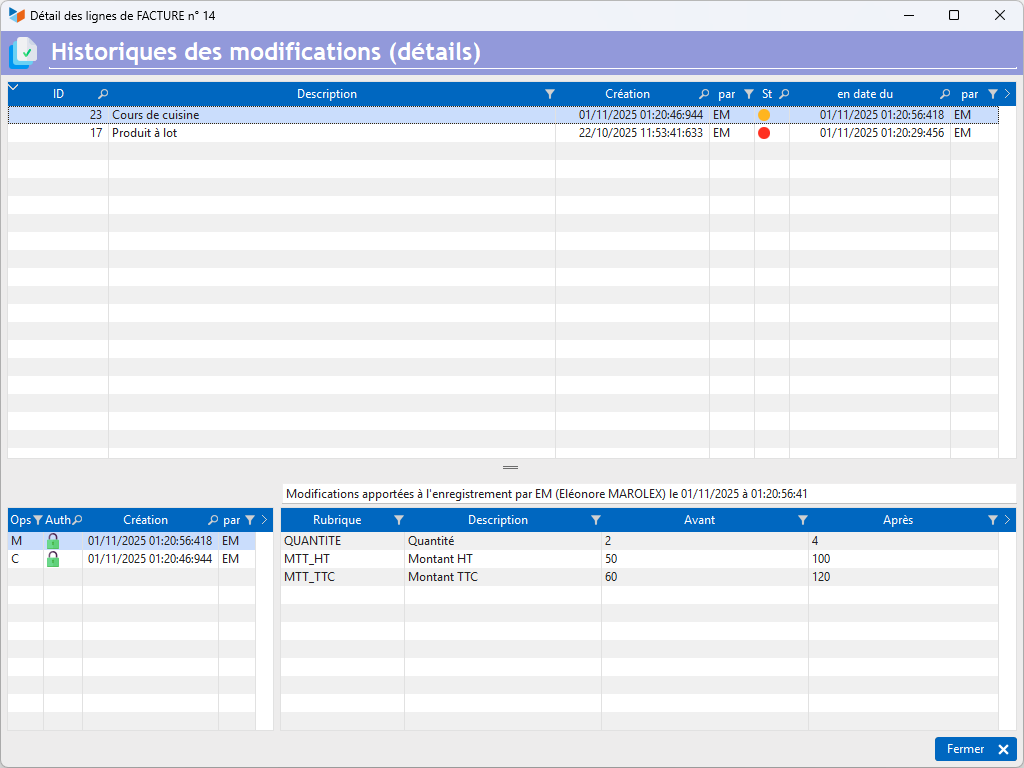Select the Produit à lot row
The width and height of the screenshot is (1024, 768).
pyautogui.click(x=300, y=133)
